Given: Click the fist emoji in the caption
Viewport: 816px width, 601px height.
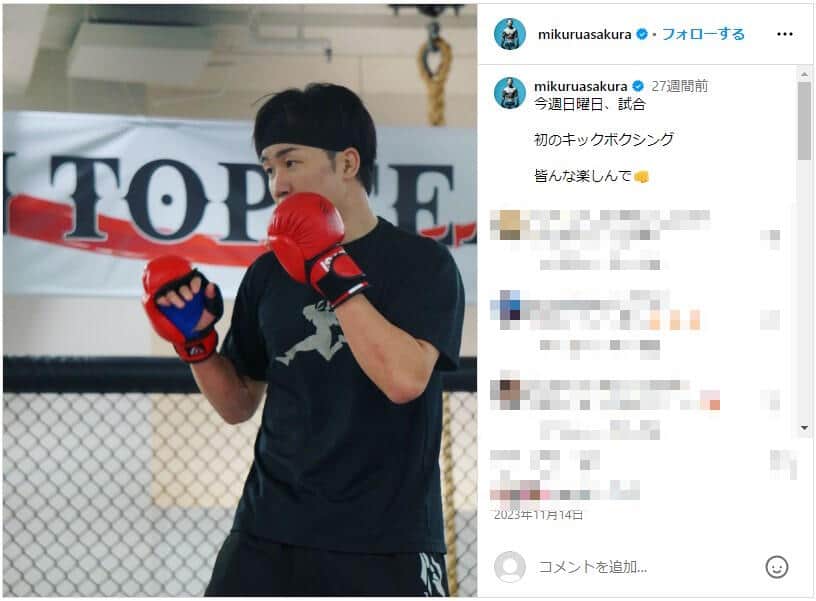Looking at the screenshot, I should pos(642,177).
